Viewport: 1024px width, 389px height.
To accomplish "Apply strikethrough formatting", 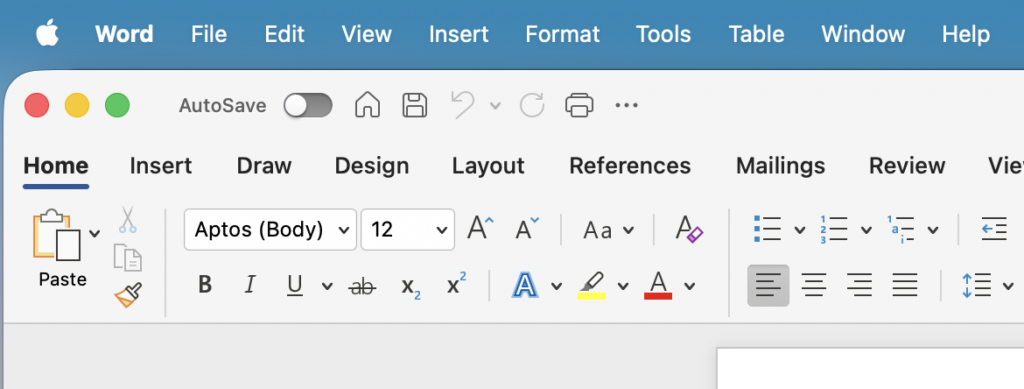I will click(362, 285).
